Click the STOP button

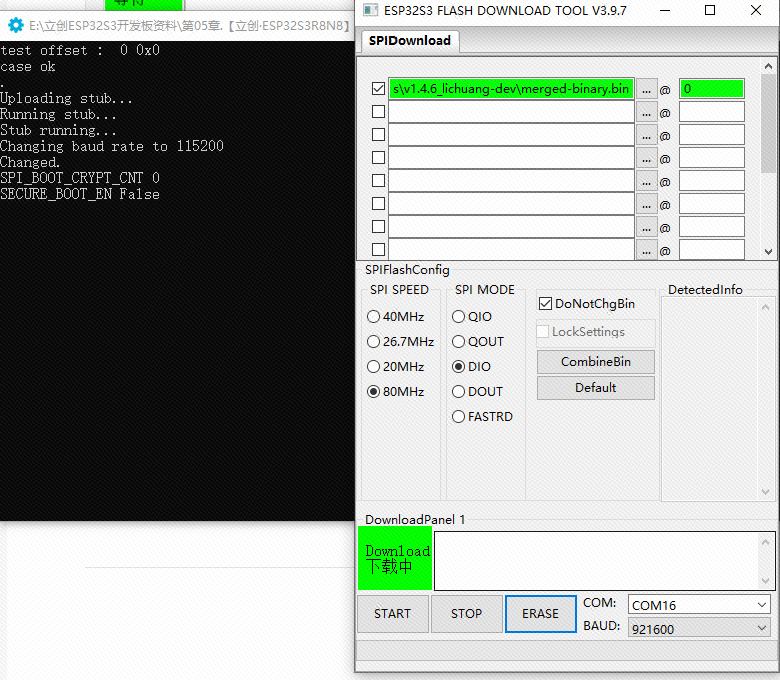tap(466, 613)
